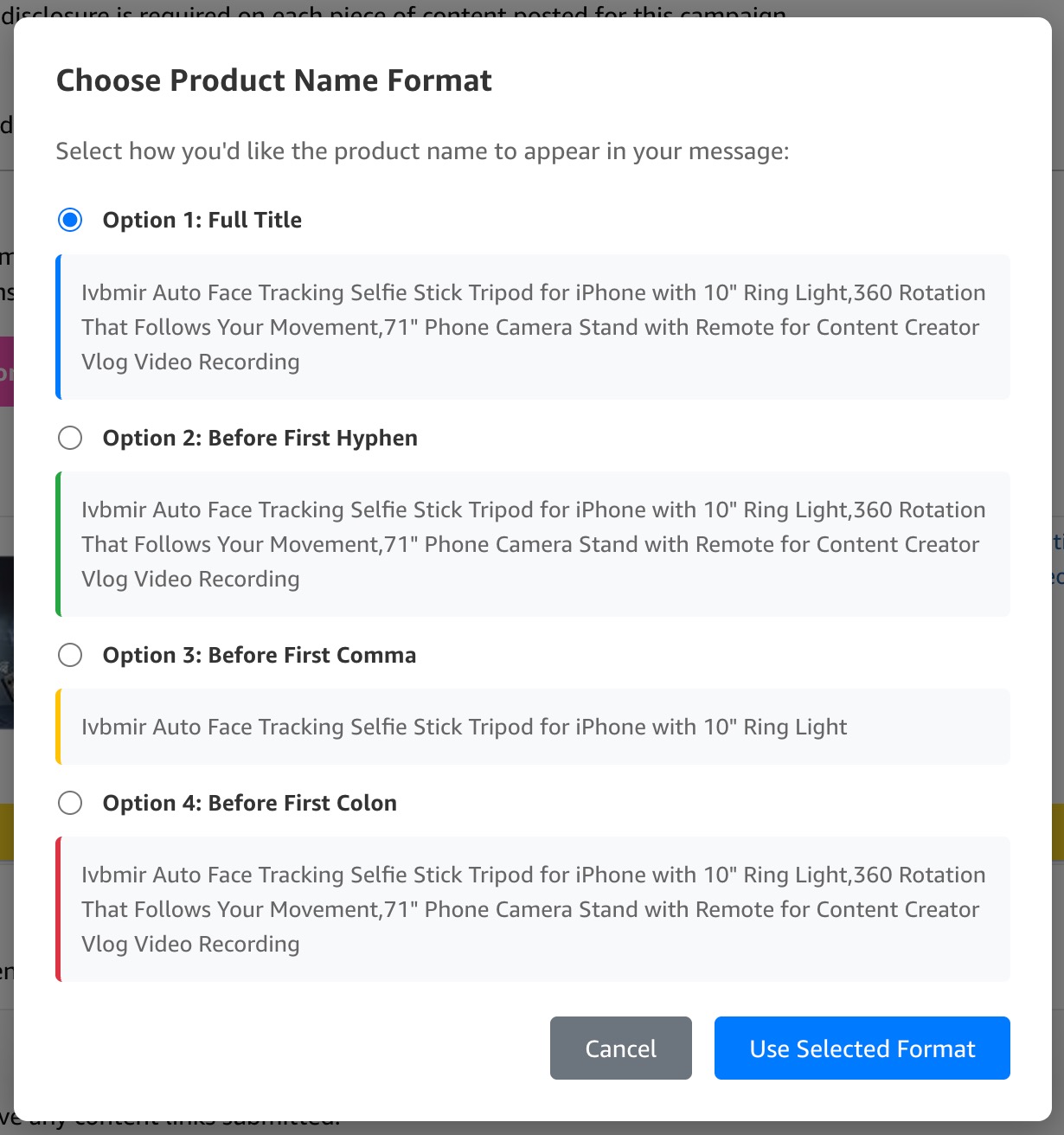Viewport: 1064px width, 1135px height.
Task: Pick the Before First Colon radio button
Action: pos(70,803)
